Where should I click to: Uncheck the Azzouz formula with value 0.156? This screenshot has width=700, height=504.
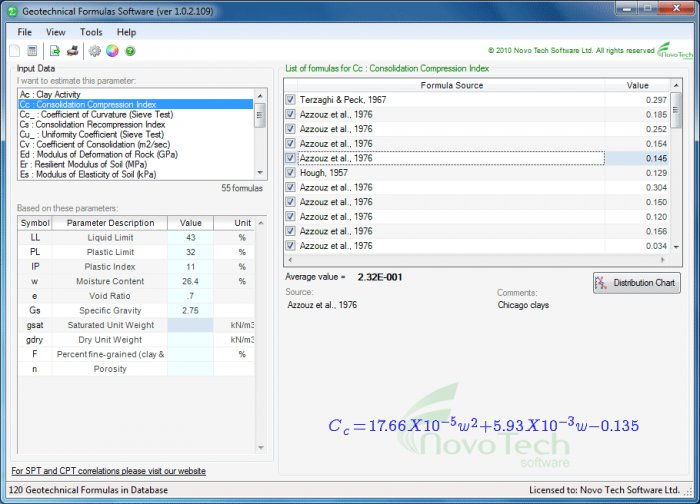pyautogui.click(x=291, y=231)
